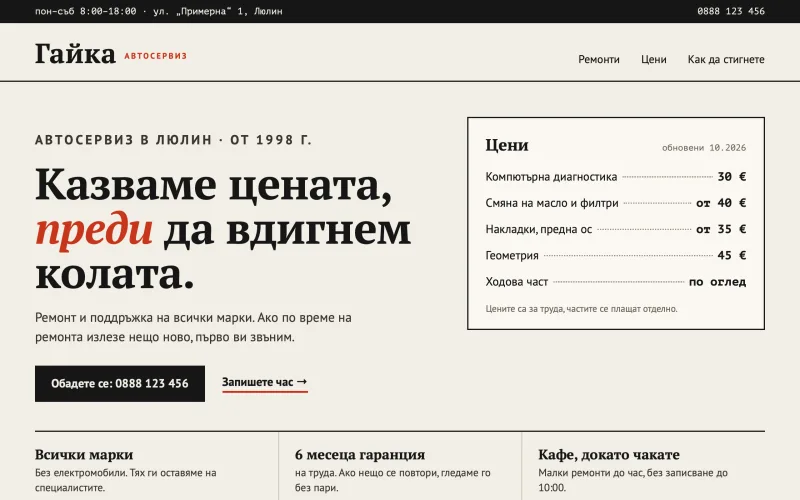The height and width of the screenshot is (500, 800).
Task: Click the от 40 € price value
Action: tap(721, 203)
